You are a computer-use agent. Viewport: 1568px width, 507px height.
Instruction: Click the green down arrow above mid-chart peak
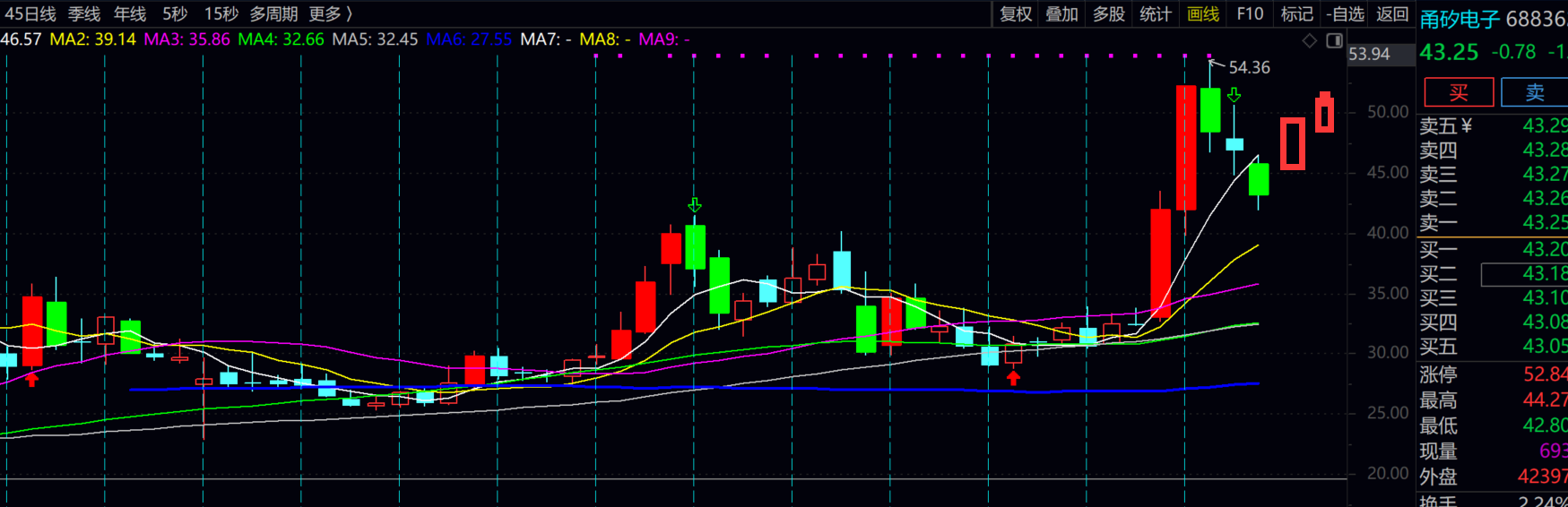pyautogui.click(x=695, y=205)
